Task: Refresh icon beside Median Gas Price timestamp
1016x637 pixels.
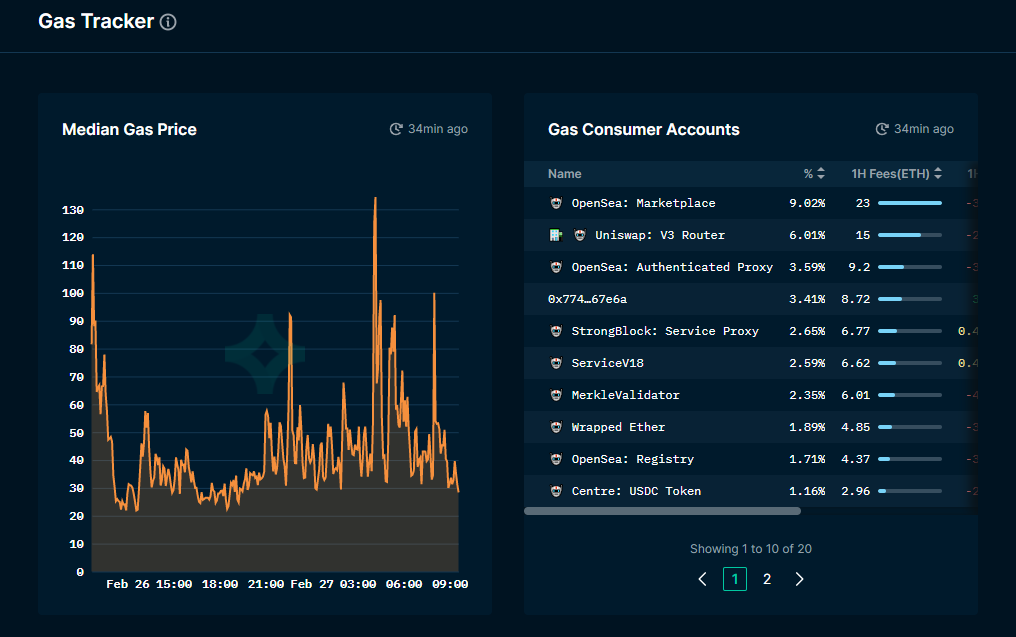Action: click(396, 129)
